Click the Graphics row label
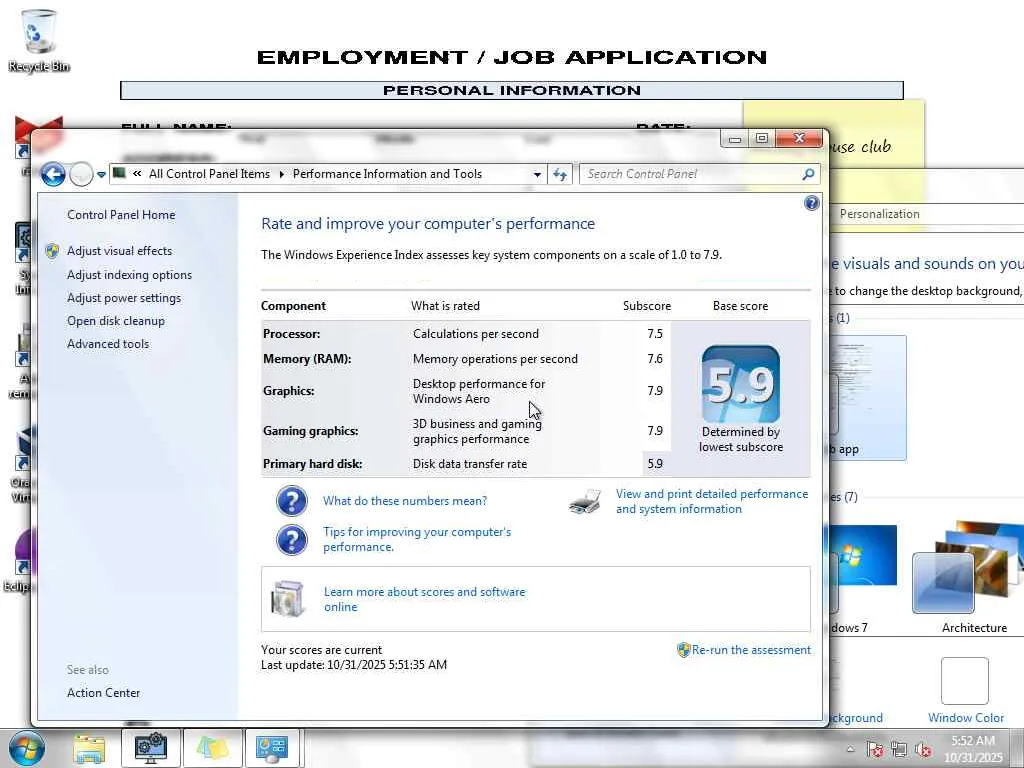 pyautogui.click(x=289, y=391)
